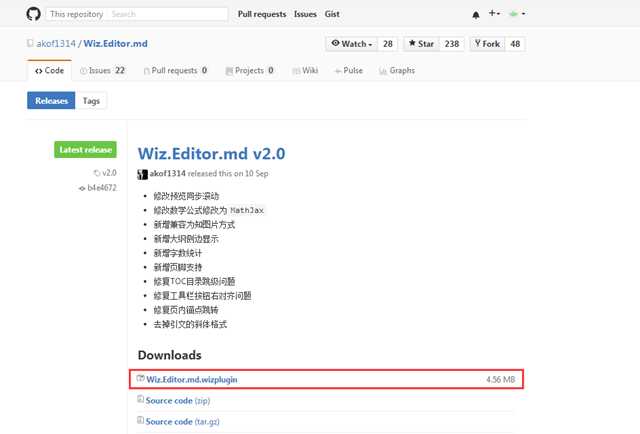Screen dimensions: 640x434
Task: Click the 4.56 MB file size text
Action: tap(500, 379)
